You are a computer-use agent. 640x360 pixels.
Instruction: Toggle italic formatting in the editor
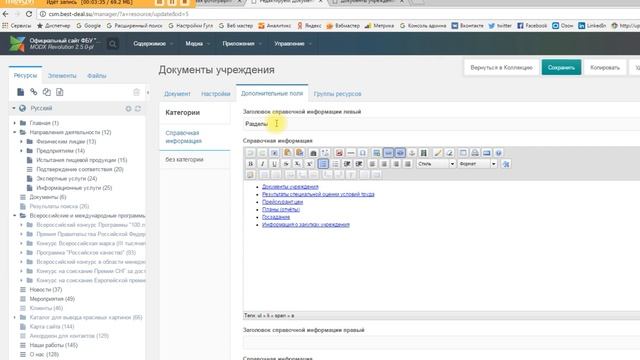click(262, 164)
